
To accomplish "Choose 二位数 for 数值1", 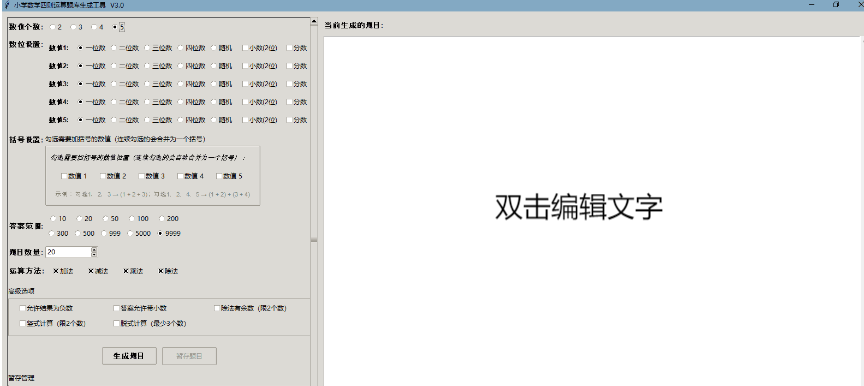I will pyautogui.click(x=114, y=48).
